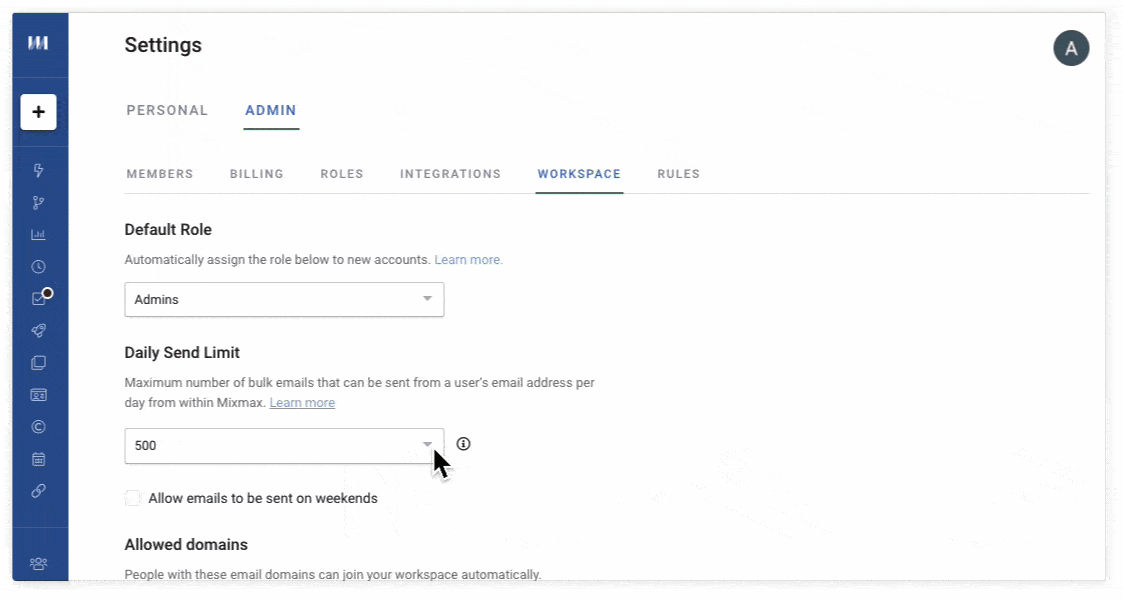The image size is (1123, 601).
Task: Click Learn more link under Daily Send Limit
Action: coord(302,403)
